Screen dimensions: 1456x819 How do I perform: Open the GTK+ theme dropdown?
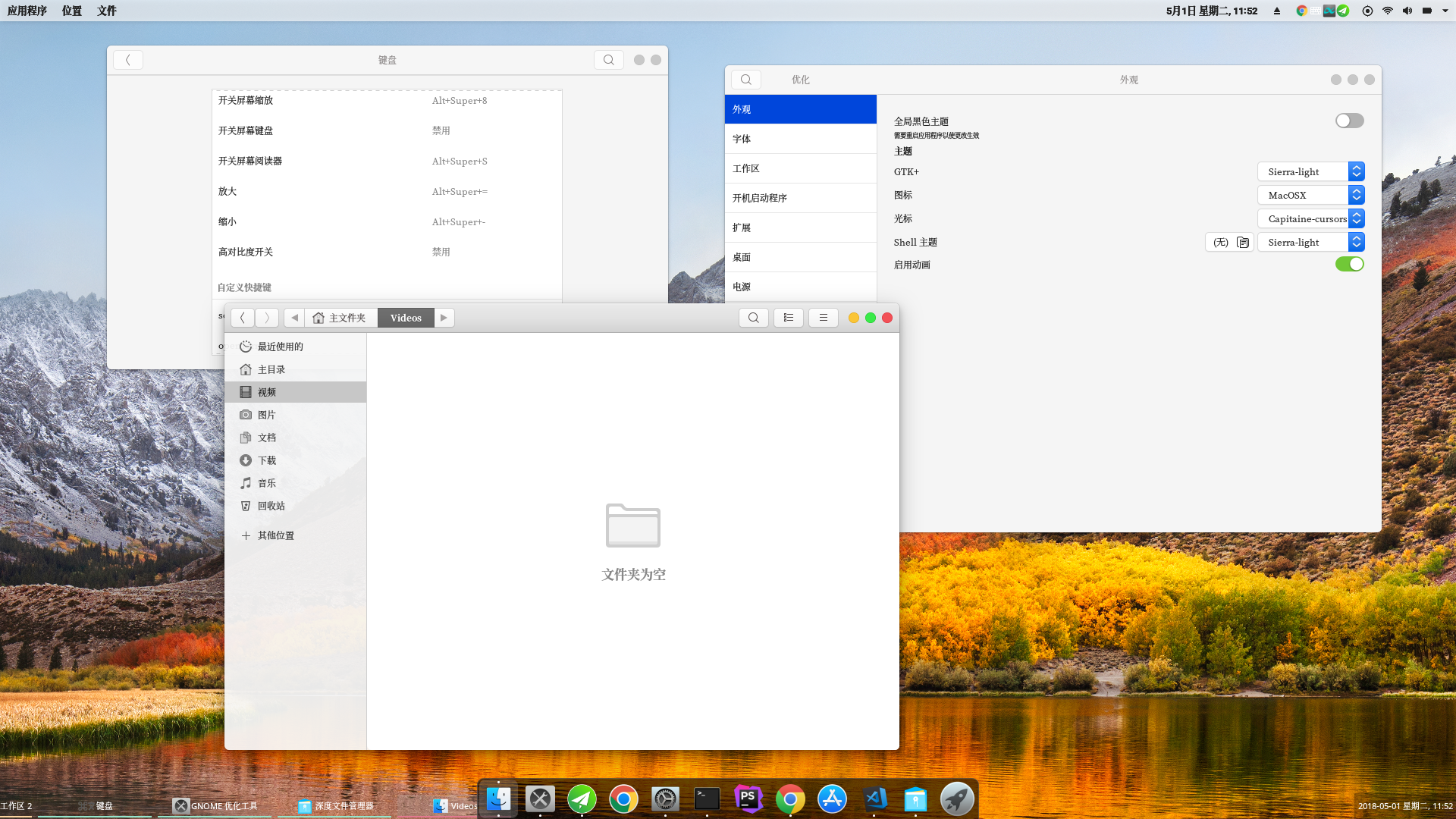(x=1310, y=172)
